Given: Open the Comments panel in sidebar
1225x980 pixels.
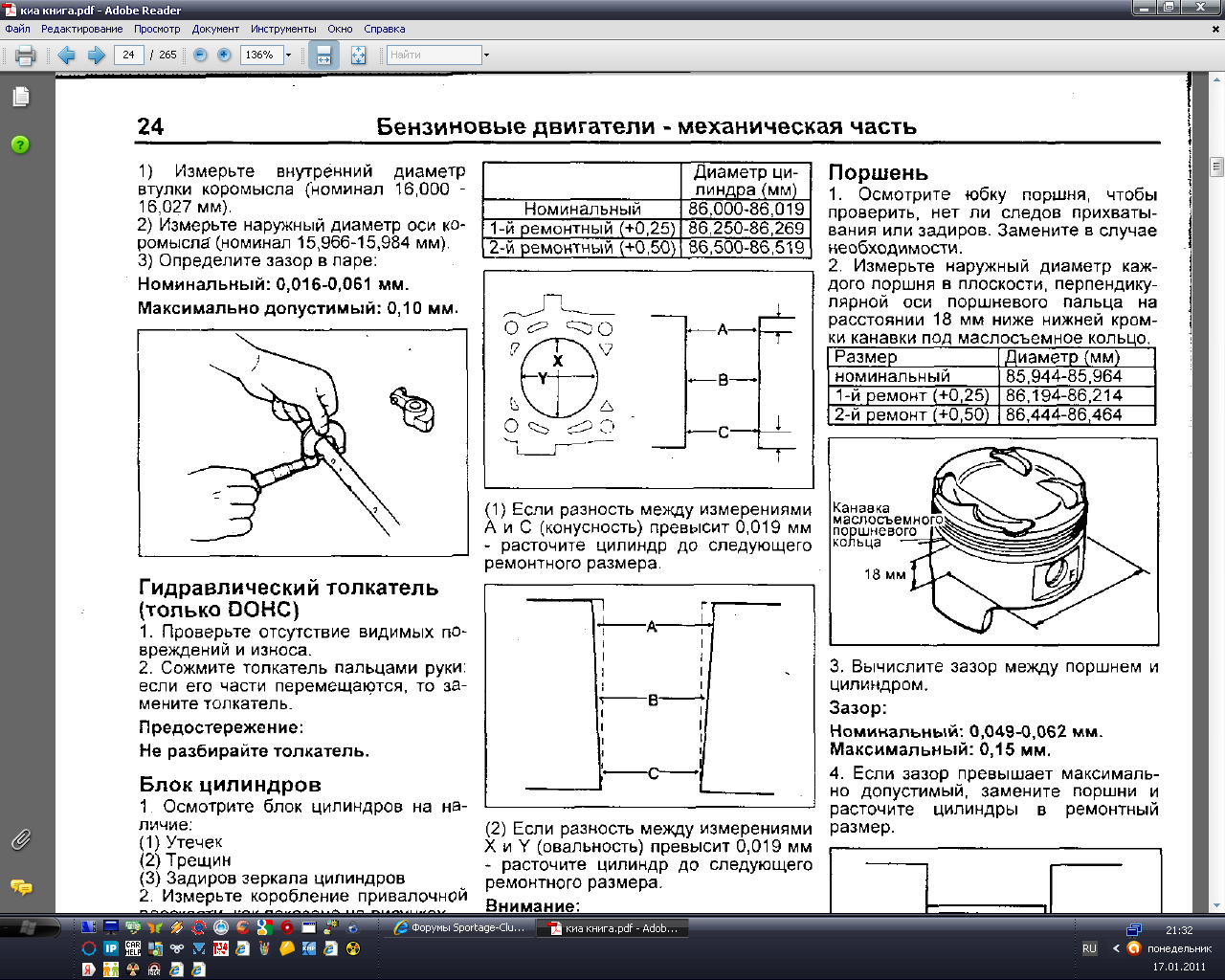Looking at the screenshot, I should [20, 887].
